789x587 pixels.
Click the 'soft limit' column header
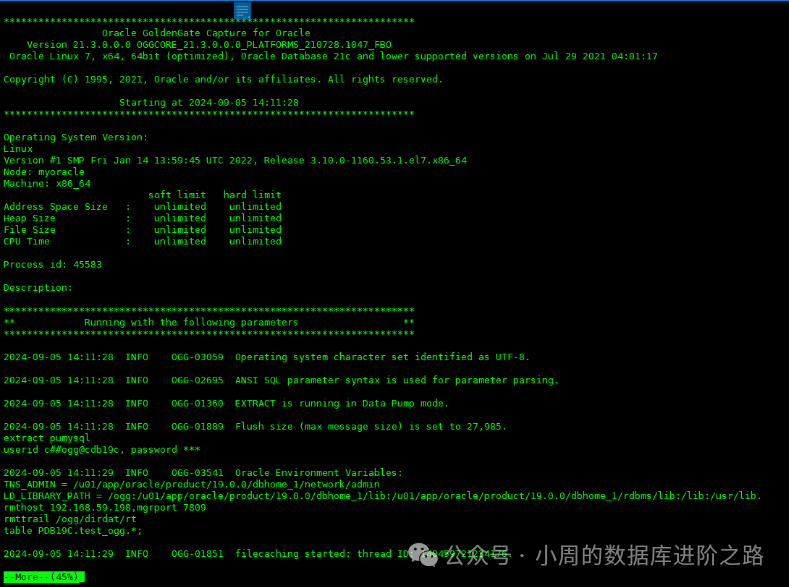pos(177,195)
